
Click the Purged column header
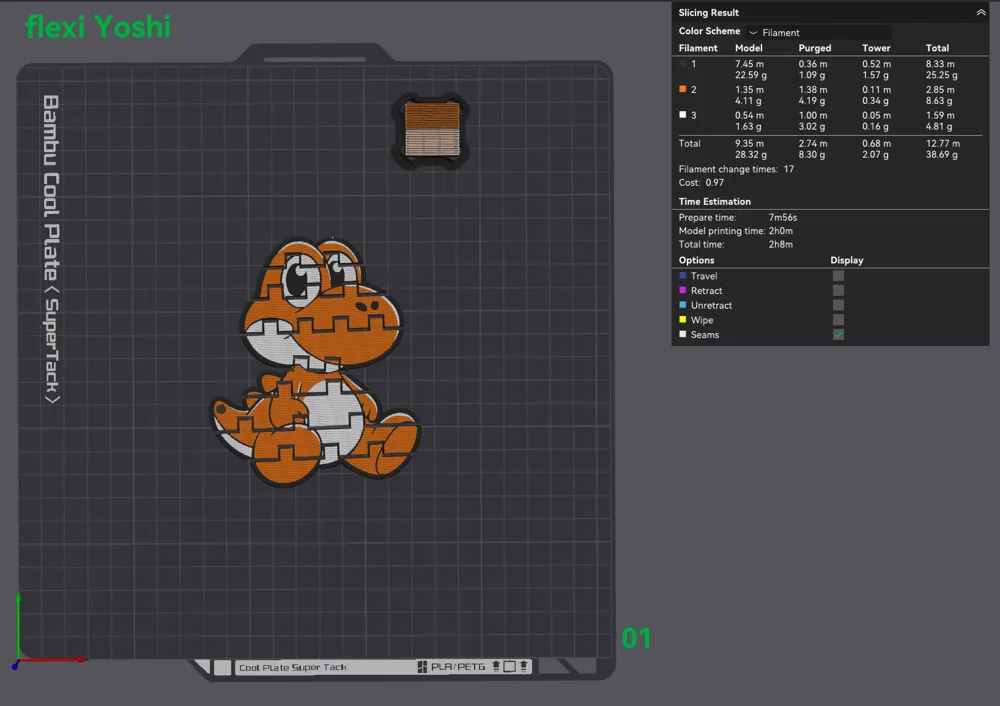[x=814, y=48]
